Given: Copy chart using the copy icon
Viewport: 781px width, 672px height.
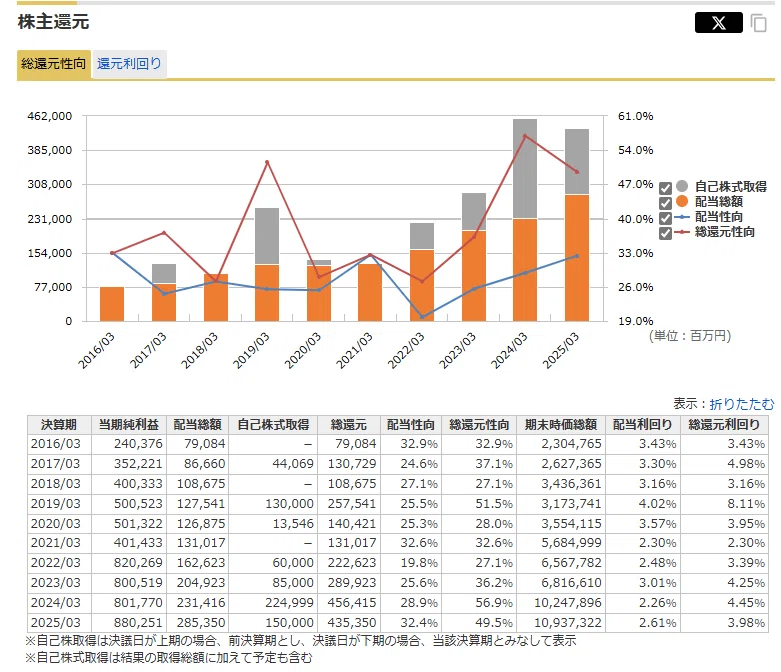Looking at the screenshot, I should point(759,23).
